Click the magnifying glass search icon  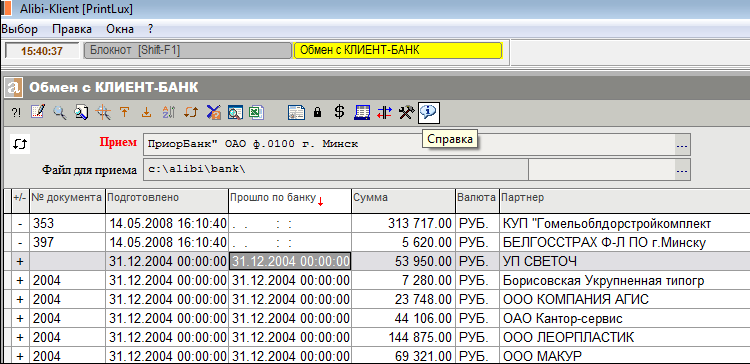click(x=59, y=113)
